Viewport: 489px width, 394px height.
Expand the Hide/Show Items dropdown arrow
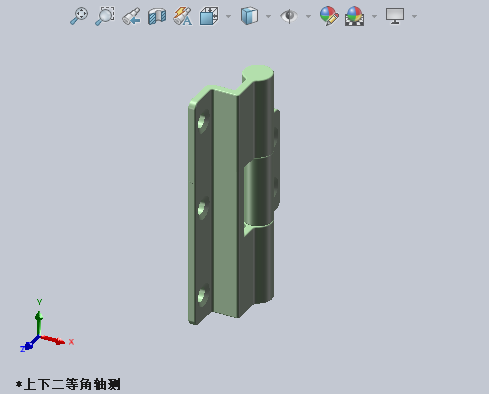click(x=308, y=16)
